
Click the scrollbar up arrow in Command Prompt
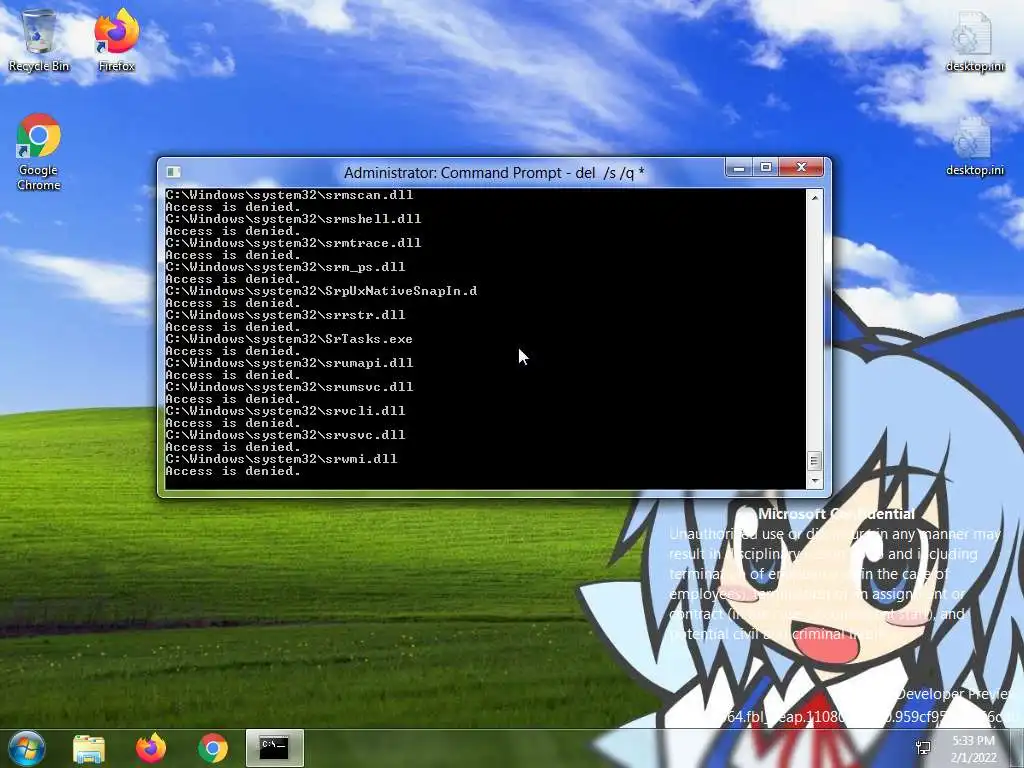click(814, 197)
